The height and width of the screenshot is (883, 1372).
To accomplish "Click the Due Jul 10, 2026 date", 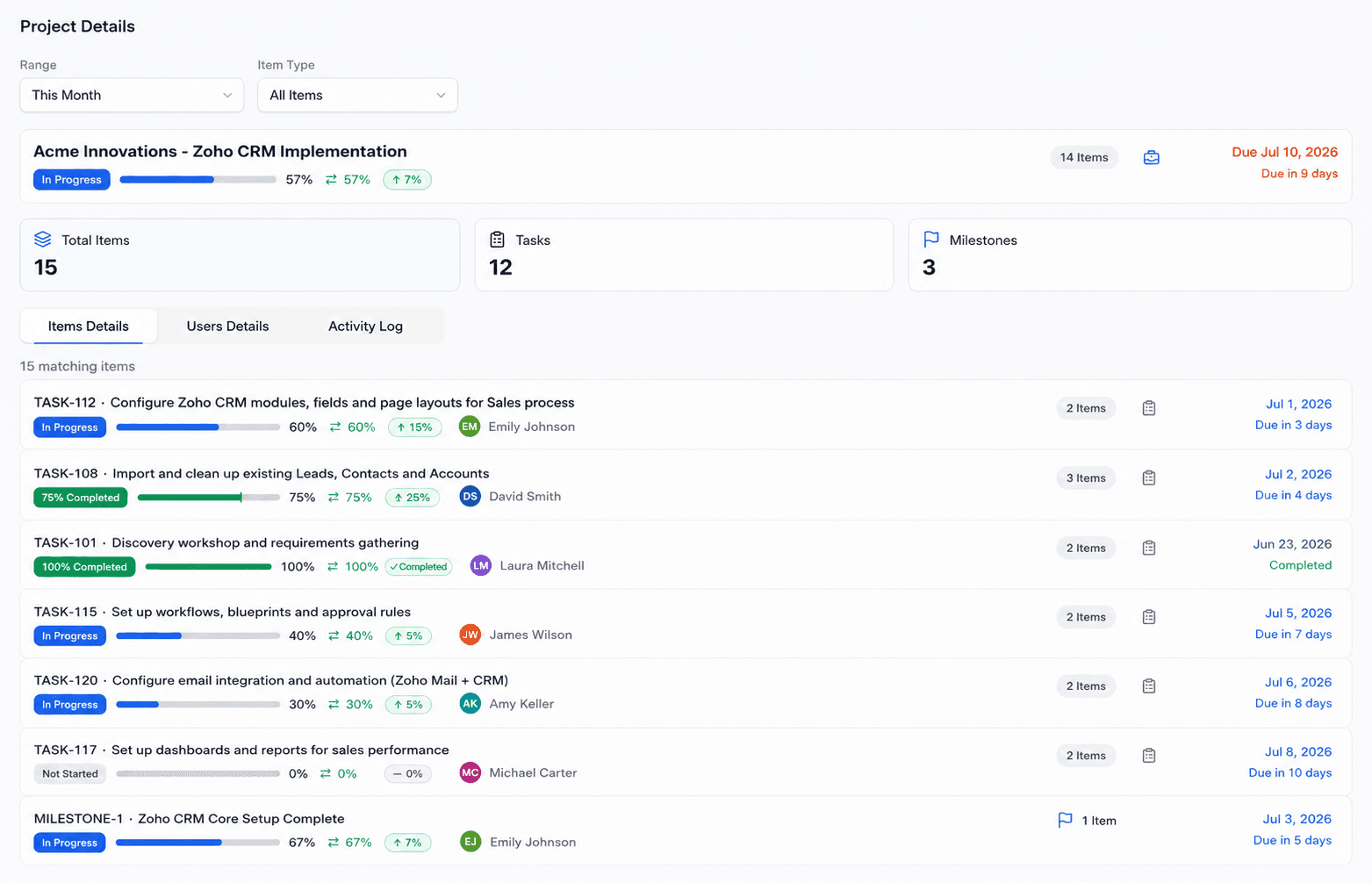I will pyautogui.click(x=1284, y=153).
